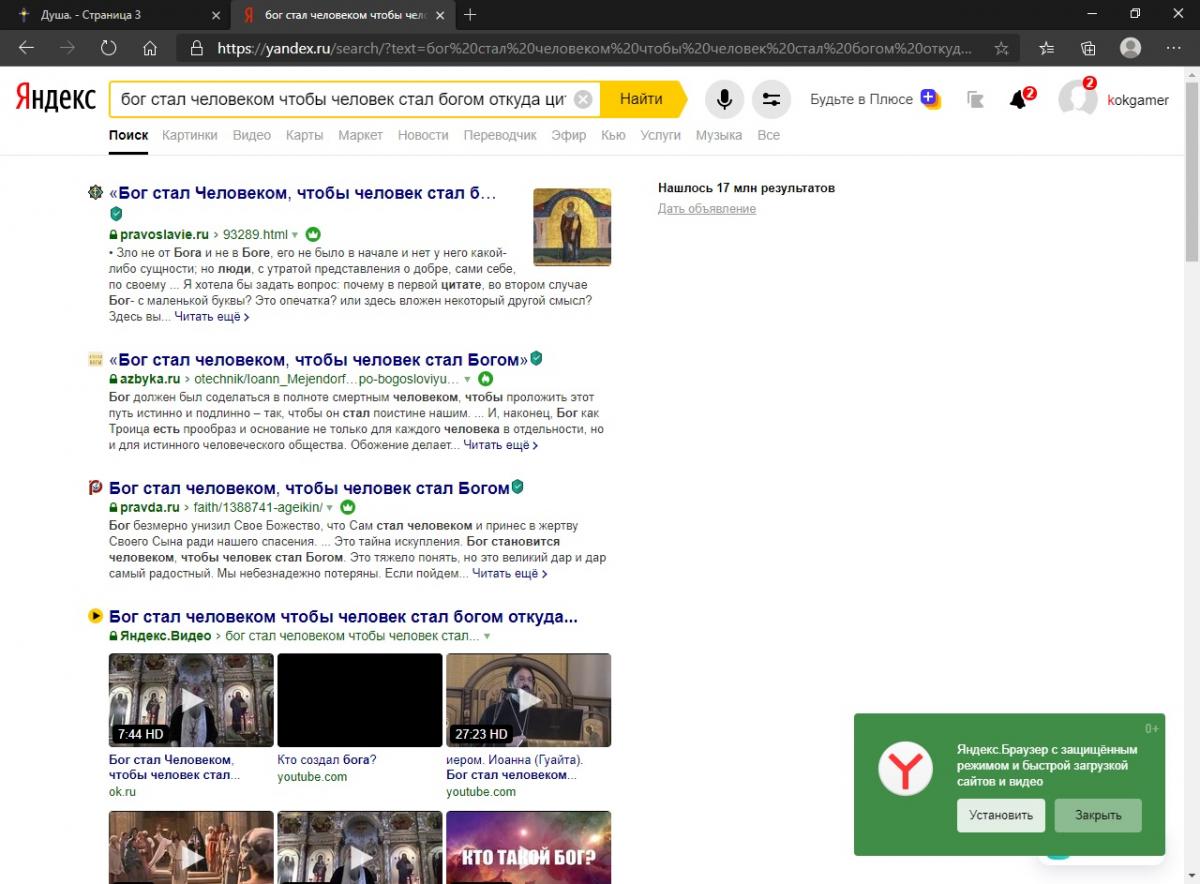Clear the search query with the X icon
This screenshot has height=884, width=1200.
click(x=583, y=99)
